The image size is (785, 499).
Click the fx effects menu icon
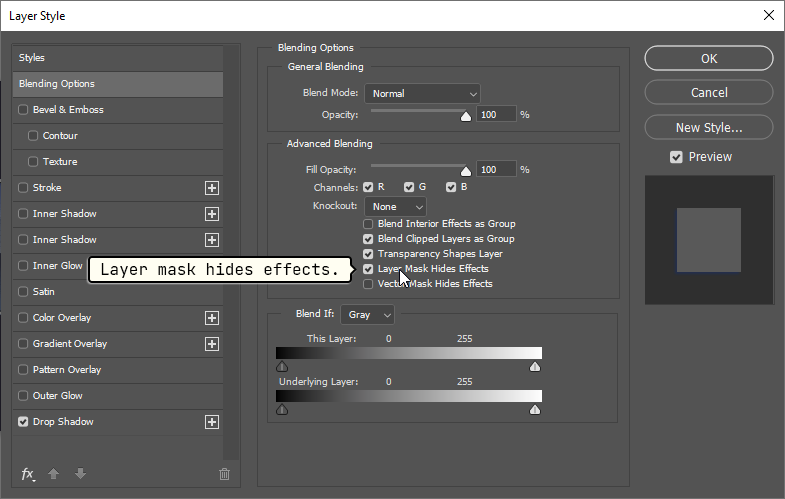[28, 474]
